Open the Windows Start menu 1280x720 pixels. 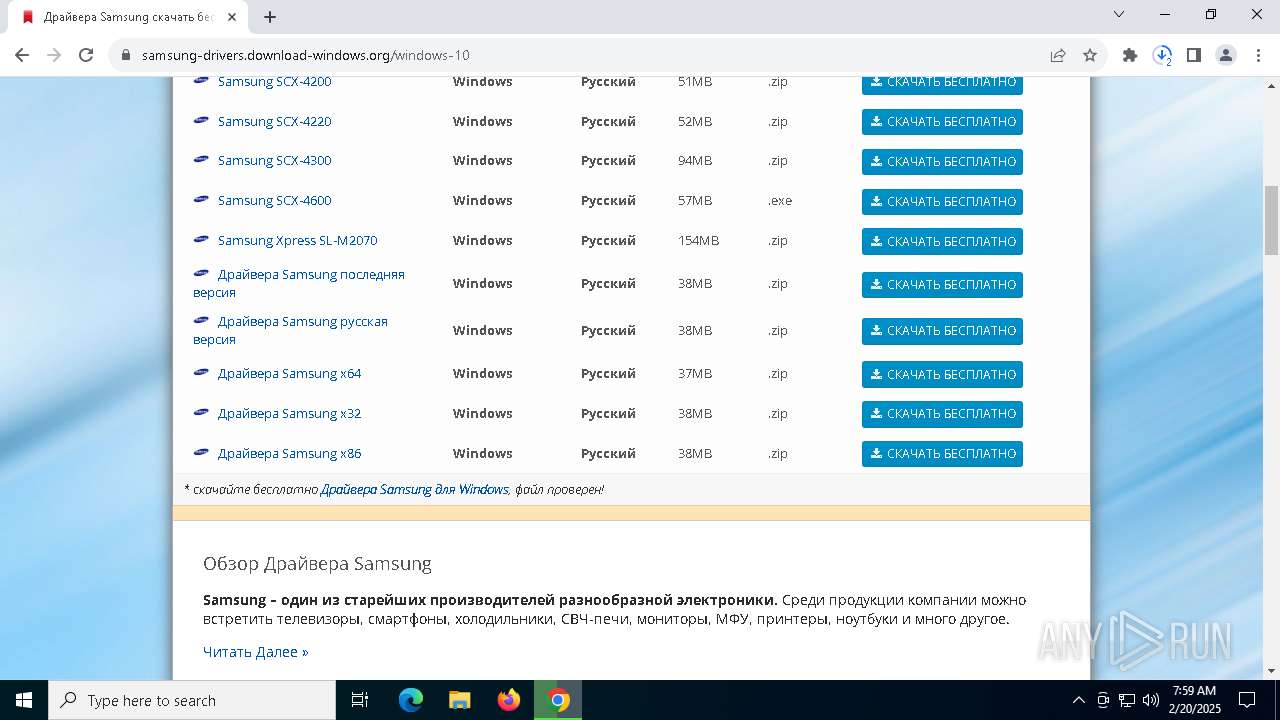pos(24,700)
